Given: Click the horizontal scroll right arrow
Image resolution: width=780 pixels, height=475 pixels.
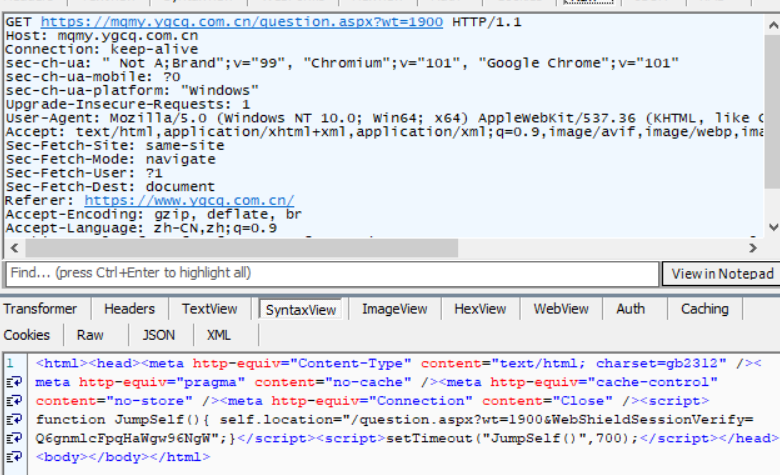Looking at the screenshot, I should click(x=753, y=248).
